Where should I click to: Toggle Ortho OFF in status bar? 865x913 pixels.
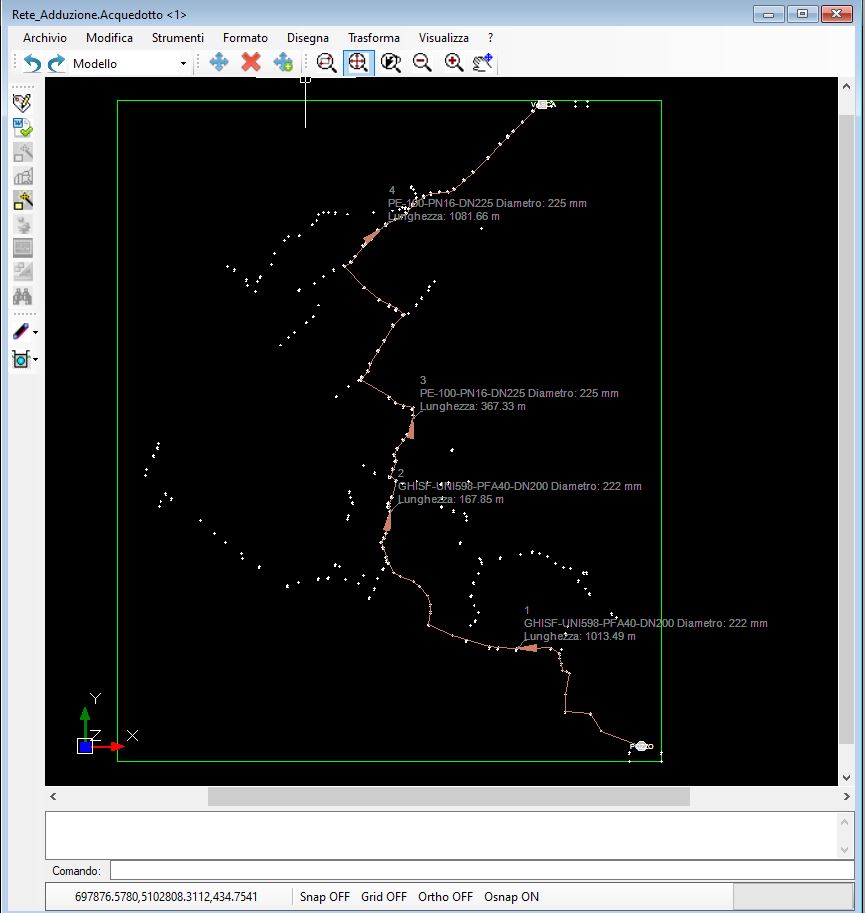click(x=445, y=897)
